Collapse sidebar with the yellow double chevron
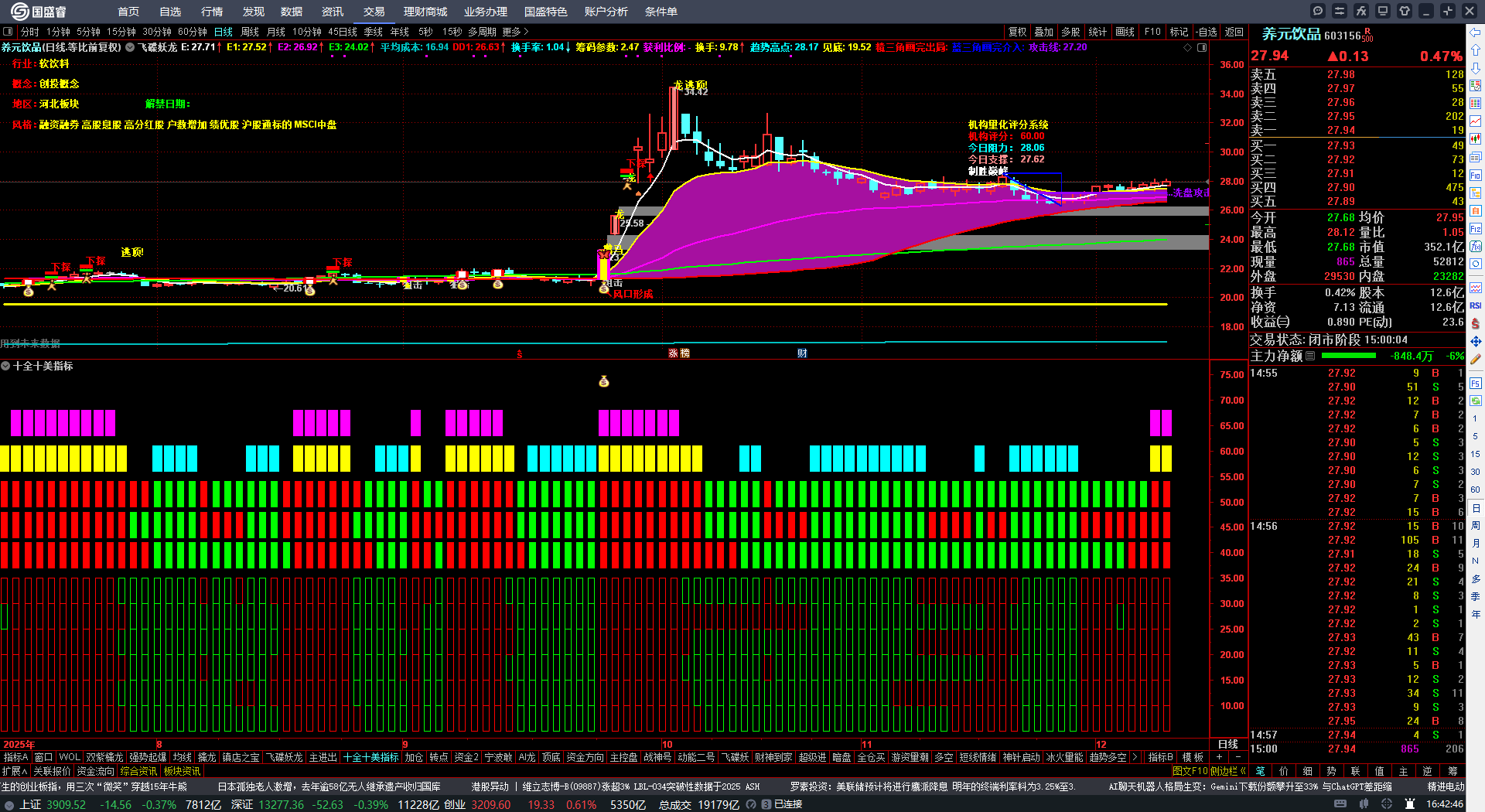 point(1242,771)
